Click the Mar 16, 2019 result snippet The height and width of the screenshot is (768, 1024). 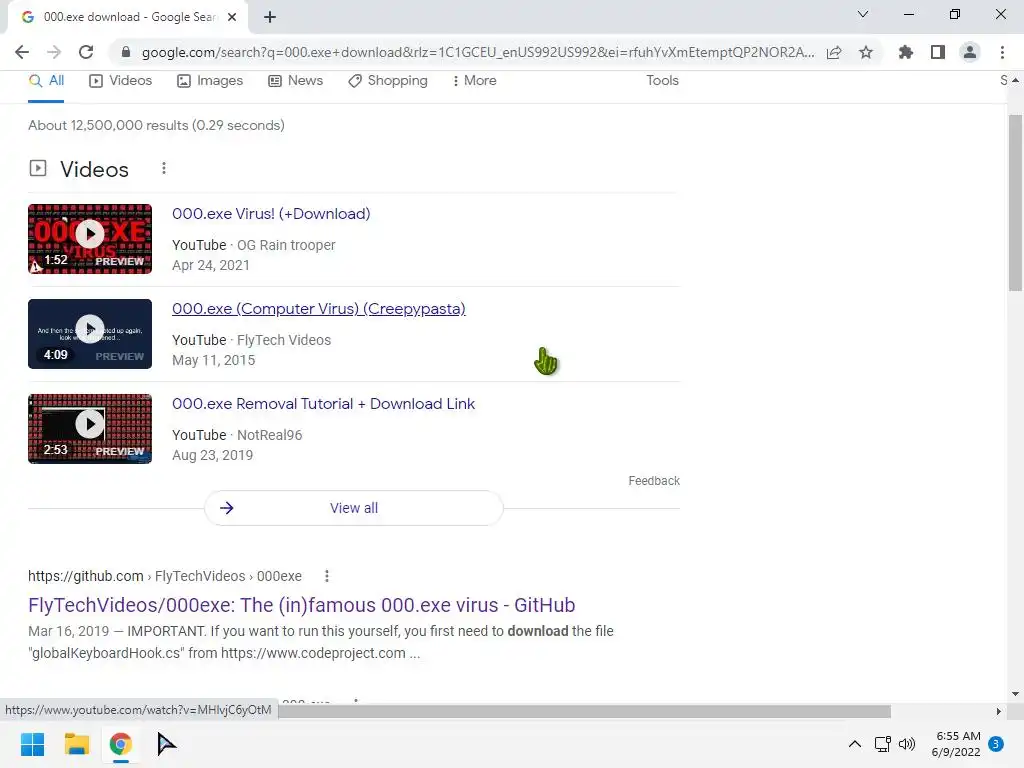321,642
